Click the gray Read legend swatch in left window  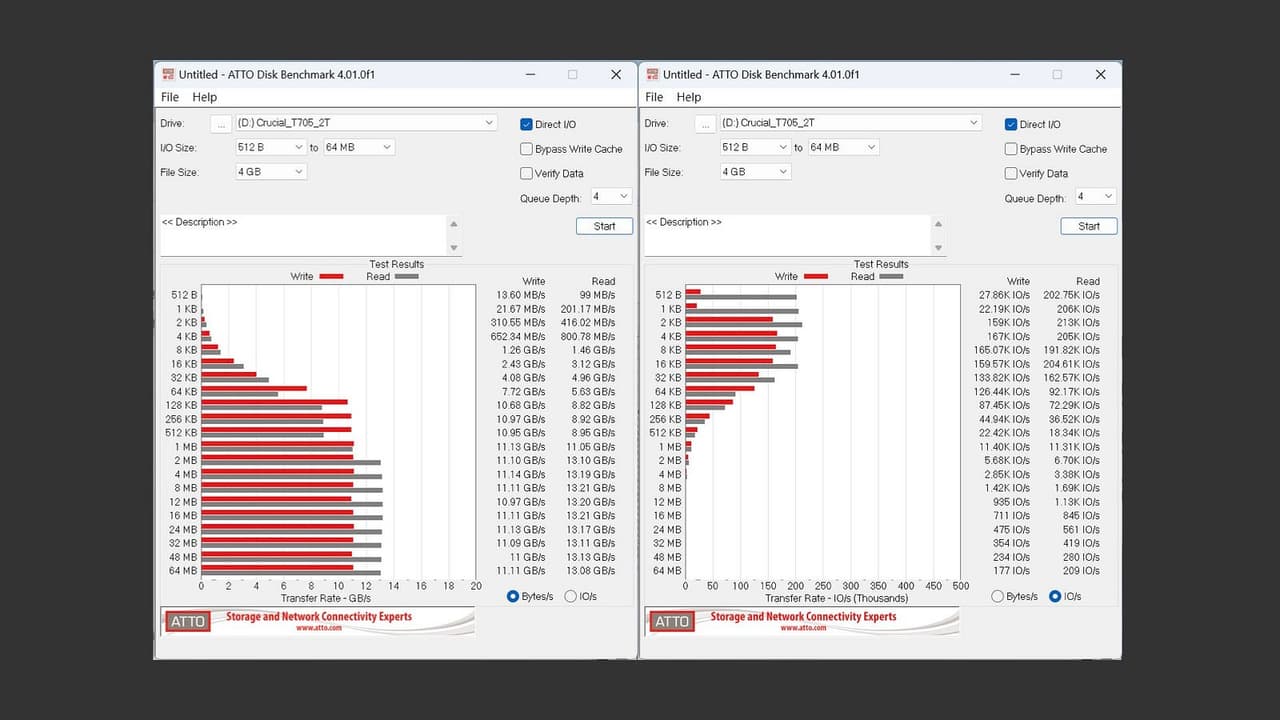(407, 276)
